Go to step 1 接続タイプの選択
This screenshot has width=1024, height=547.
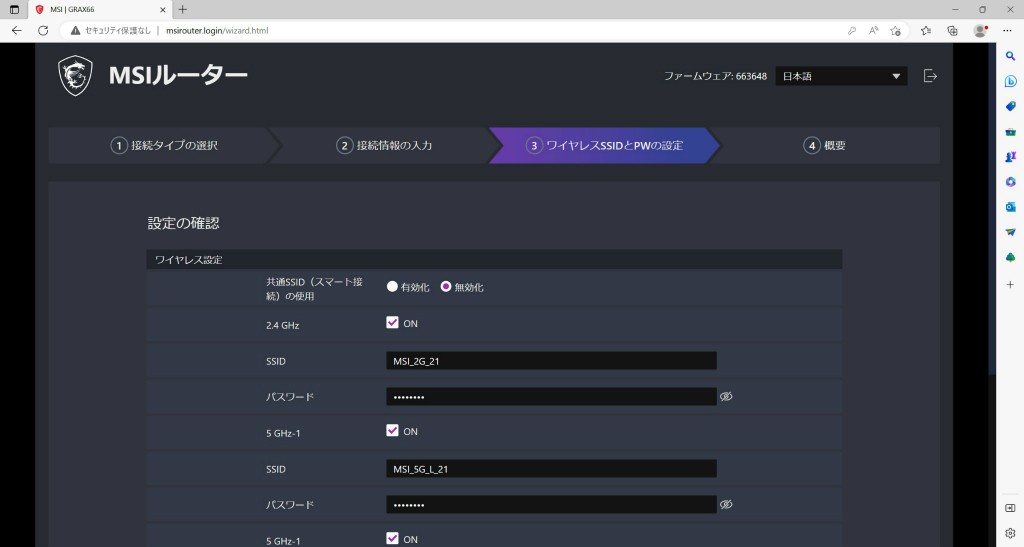164,145
